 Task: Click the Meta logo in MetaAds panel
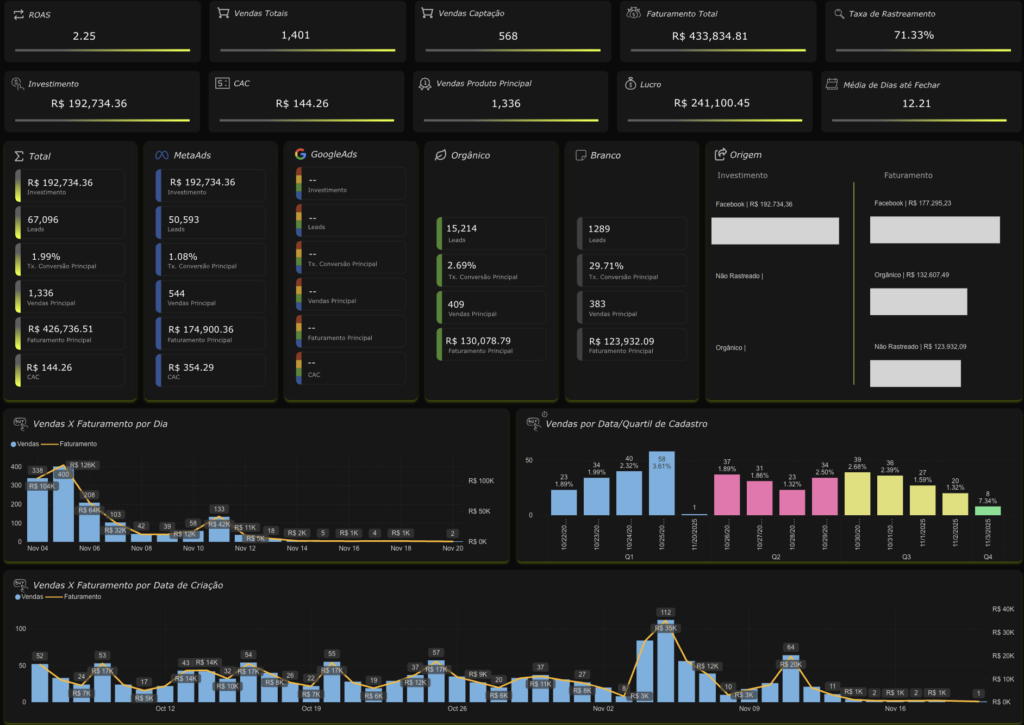click(x=160, y=155)
